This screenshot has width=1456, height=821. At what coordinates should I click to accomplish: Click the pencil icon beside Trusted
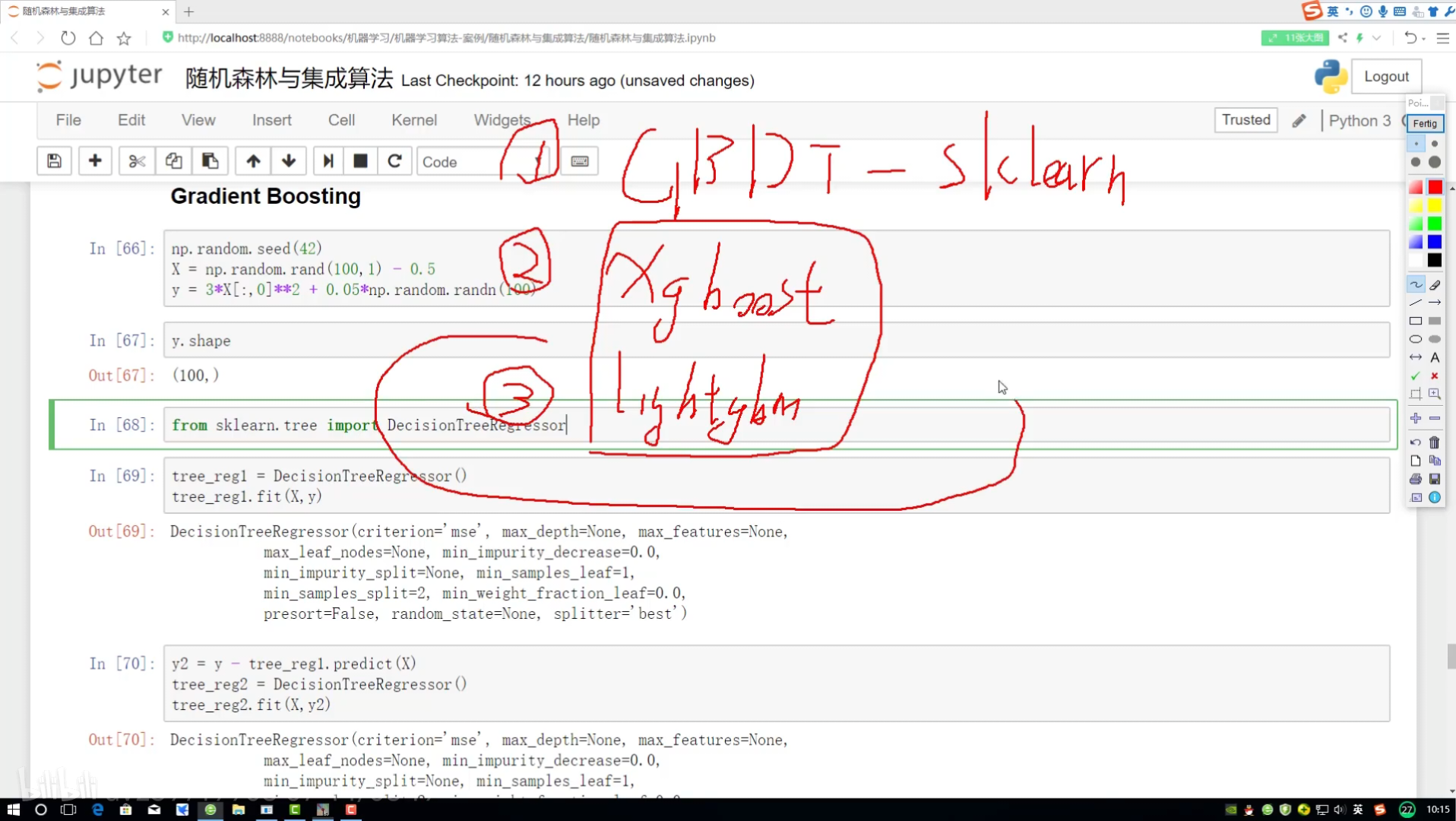[x=1299, y=121]
